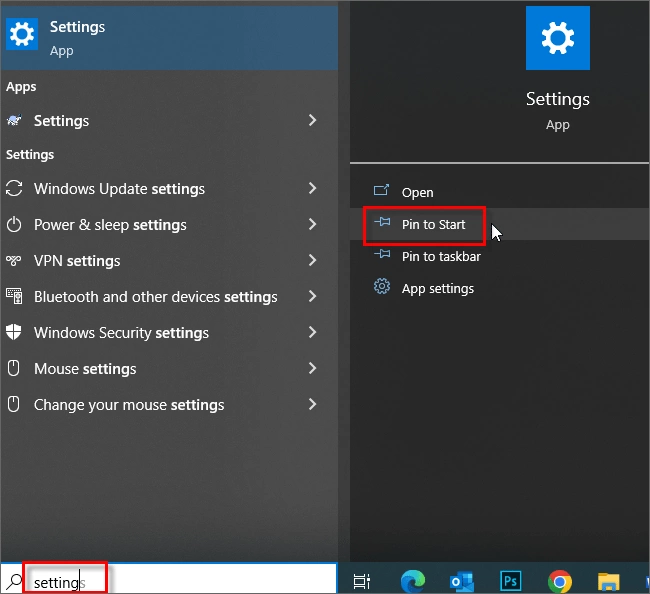Expand the Apps Settings result arrow

[312, 120]
